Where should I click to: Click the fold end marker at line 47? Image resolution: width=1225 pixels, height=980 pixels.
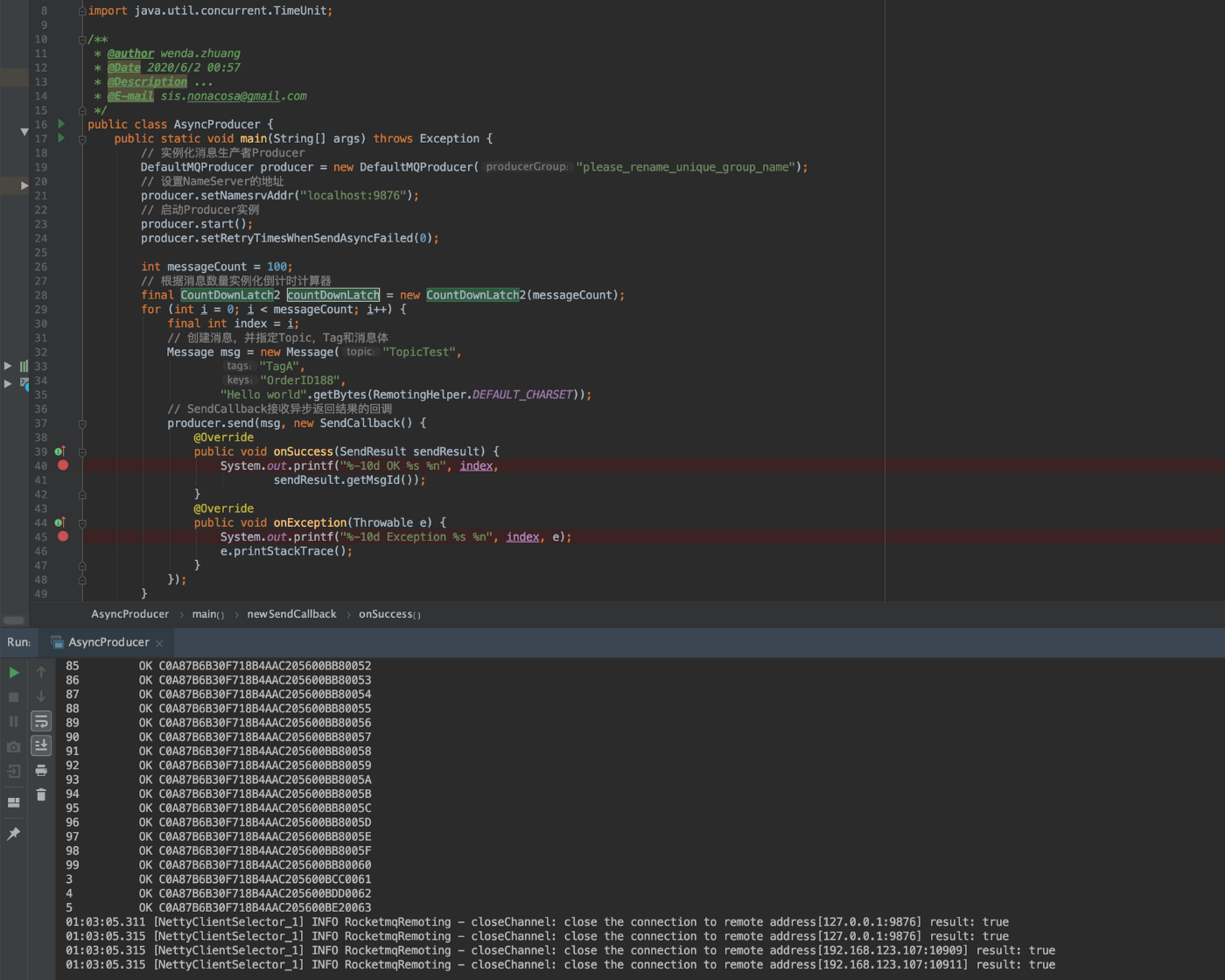(x=82, y=565)
